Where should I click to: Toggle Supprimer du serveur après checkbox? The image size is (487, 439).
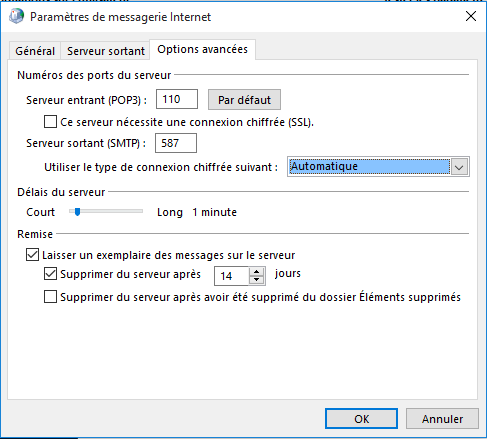[50, 274]
